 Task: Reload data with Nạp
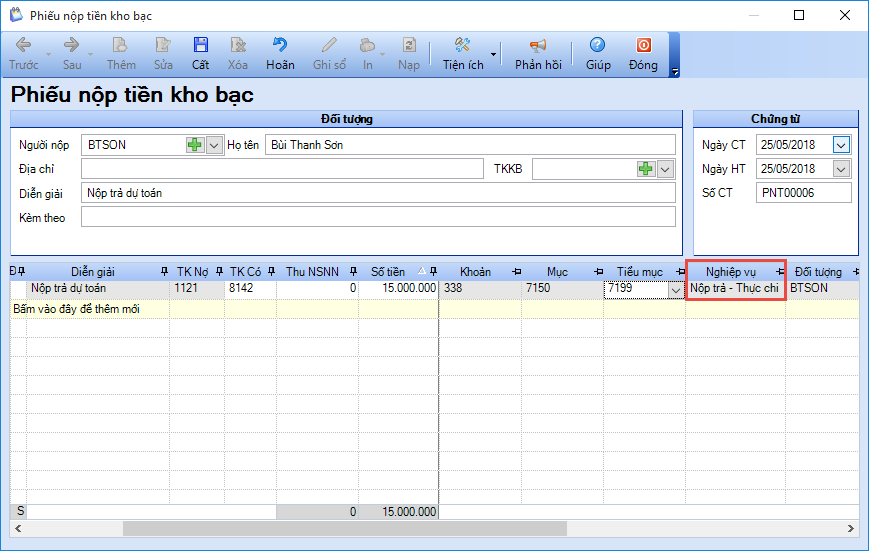[x=408, y=54]
